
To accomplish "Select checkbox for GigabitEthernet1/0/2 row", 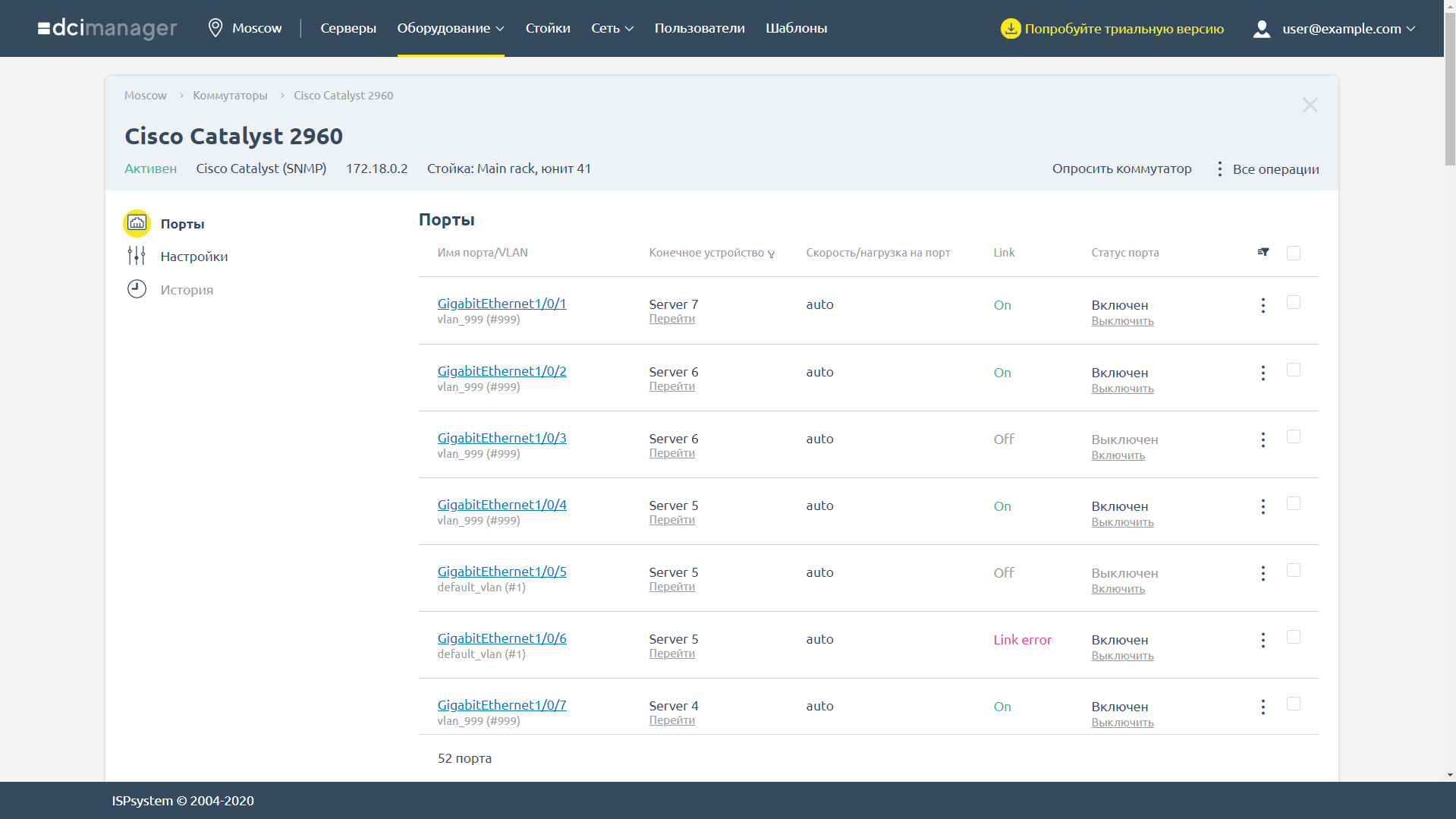I will [x=1294, y=370].
